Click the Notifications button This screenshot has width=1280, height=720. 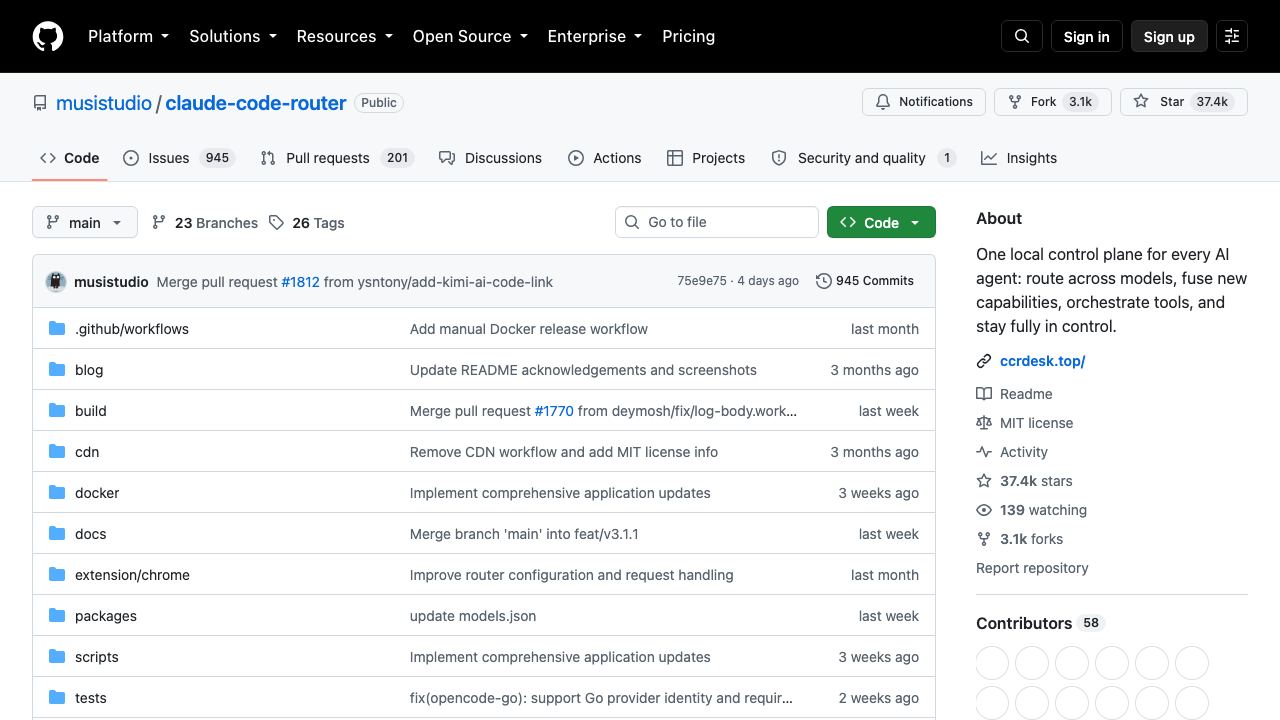[x=924, y=102]
